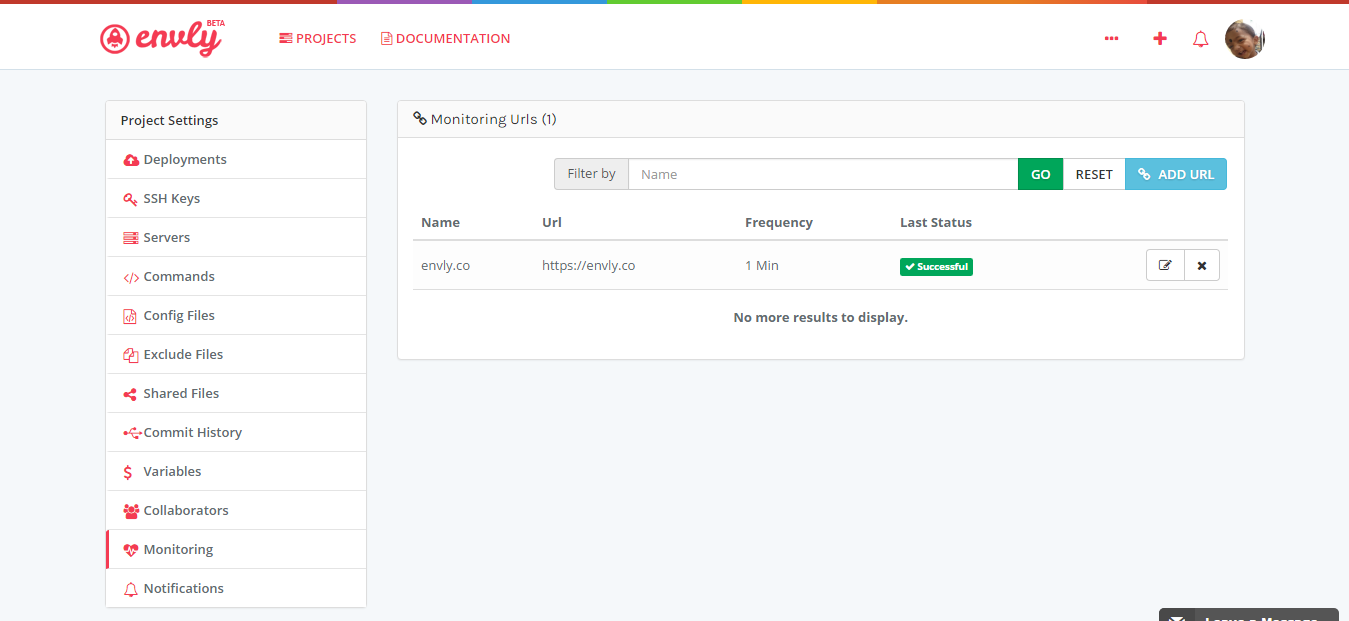Click the Variables dollar icon

click(x=128, y=472)
